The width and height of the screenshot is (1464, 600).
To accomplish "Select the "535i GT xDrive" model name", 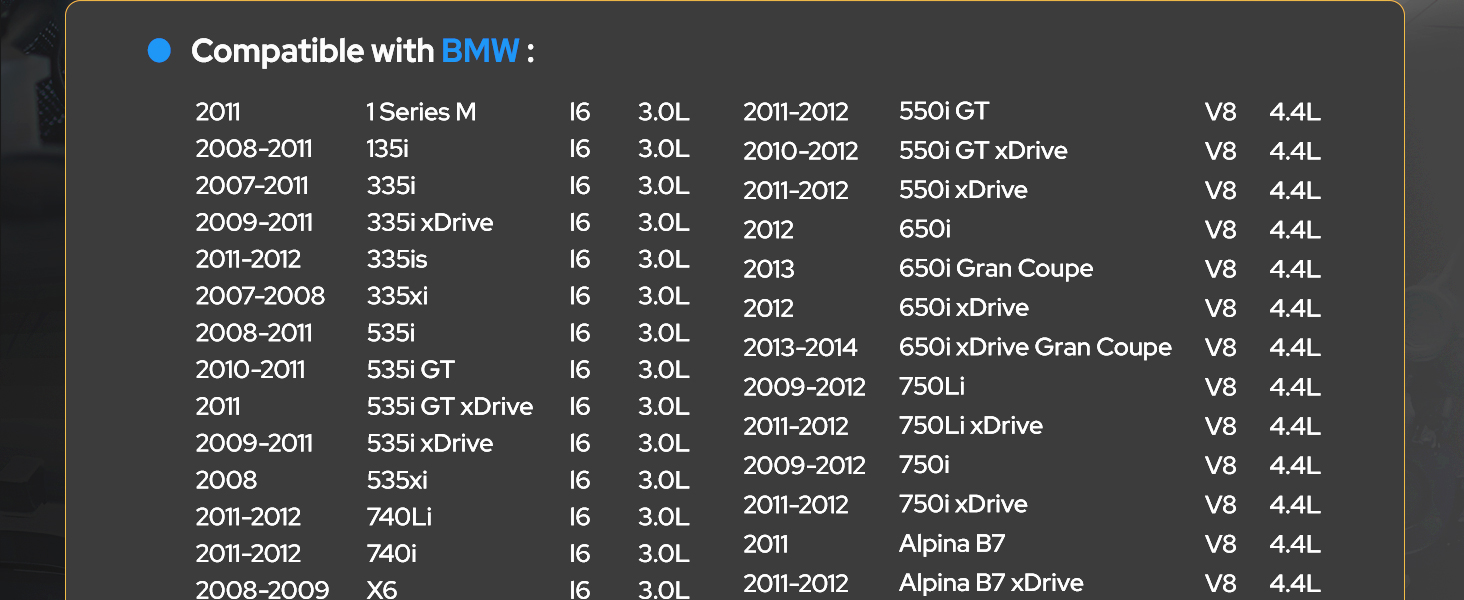I will point(450,406).
